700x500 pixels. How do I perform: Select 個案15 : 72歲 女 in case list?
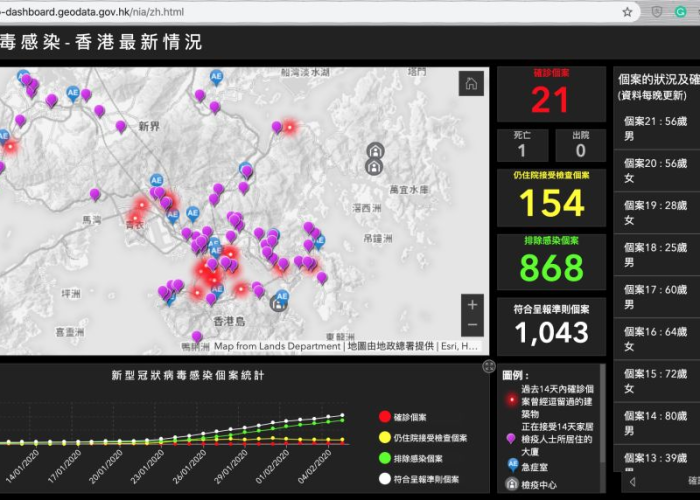(657, 381)
